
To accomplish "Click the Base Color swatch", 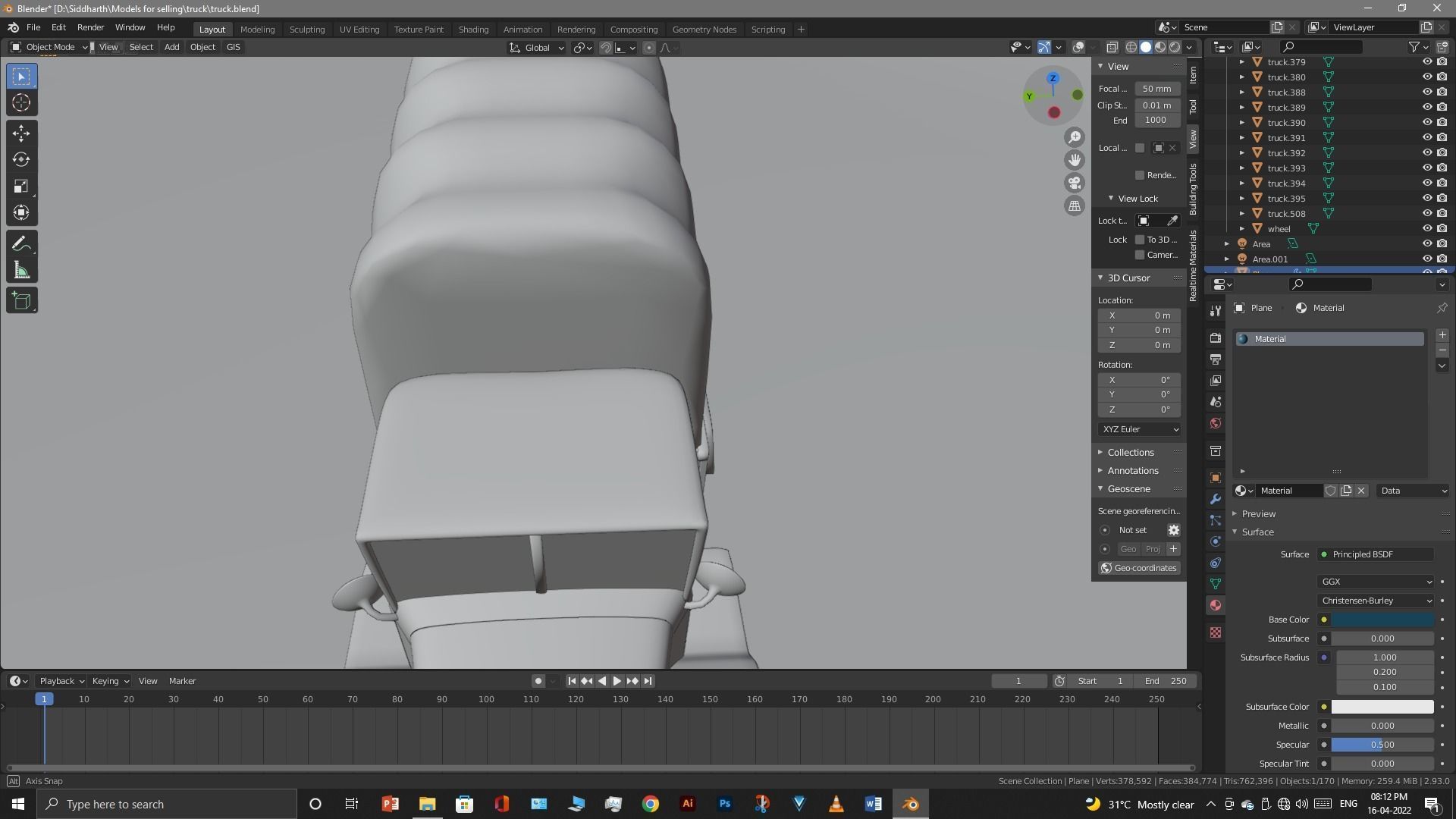I will point(1382,620).
